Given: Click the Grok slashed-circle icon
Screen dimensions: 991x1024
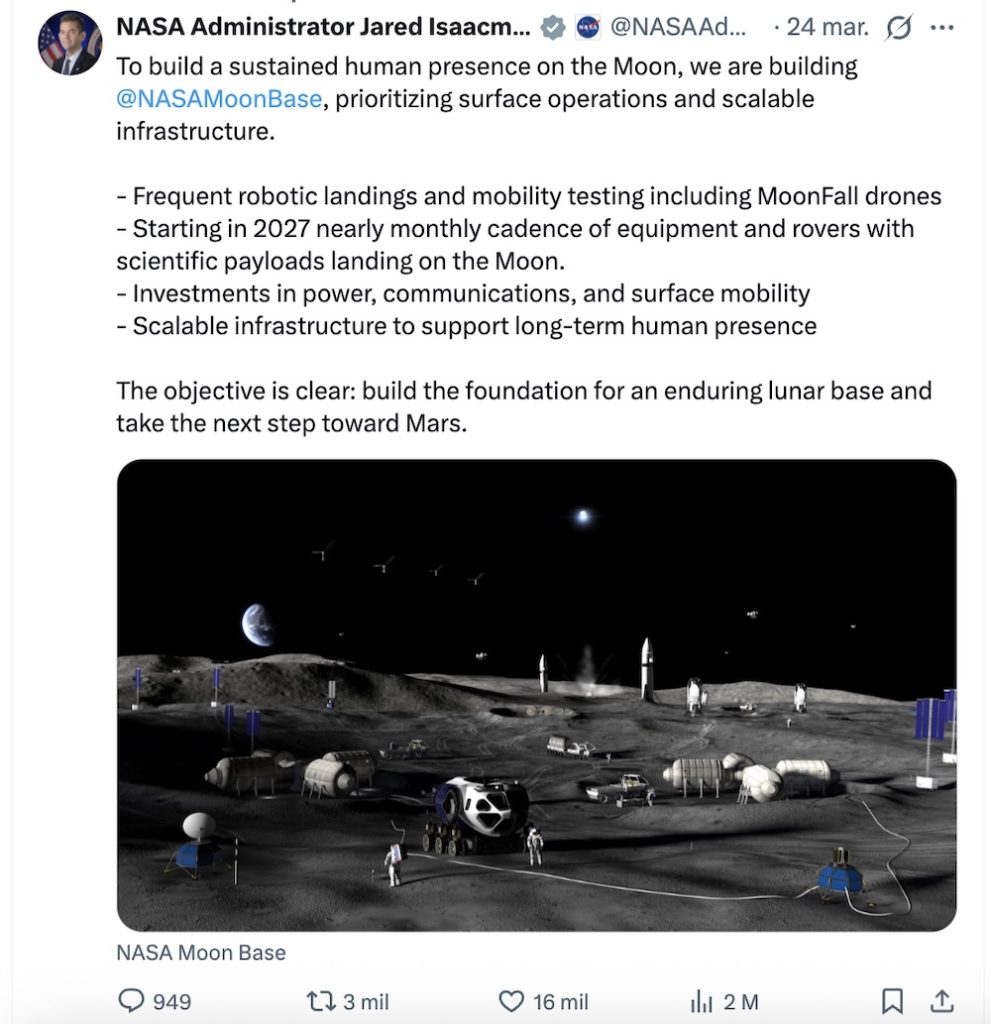Looking at the screenshot, I should click(899, 28).
